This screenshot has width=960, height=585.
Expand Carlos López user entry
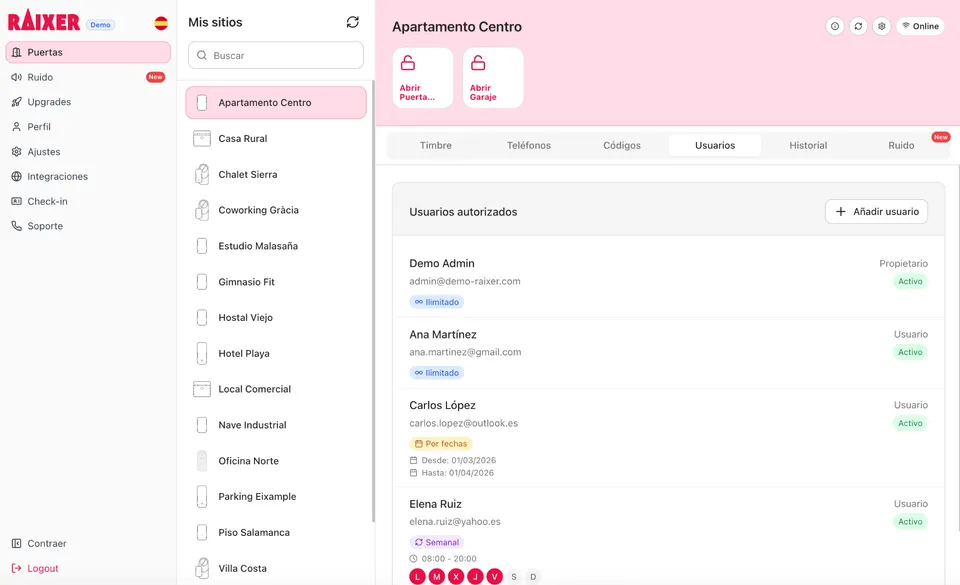(668, 438)
